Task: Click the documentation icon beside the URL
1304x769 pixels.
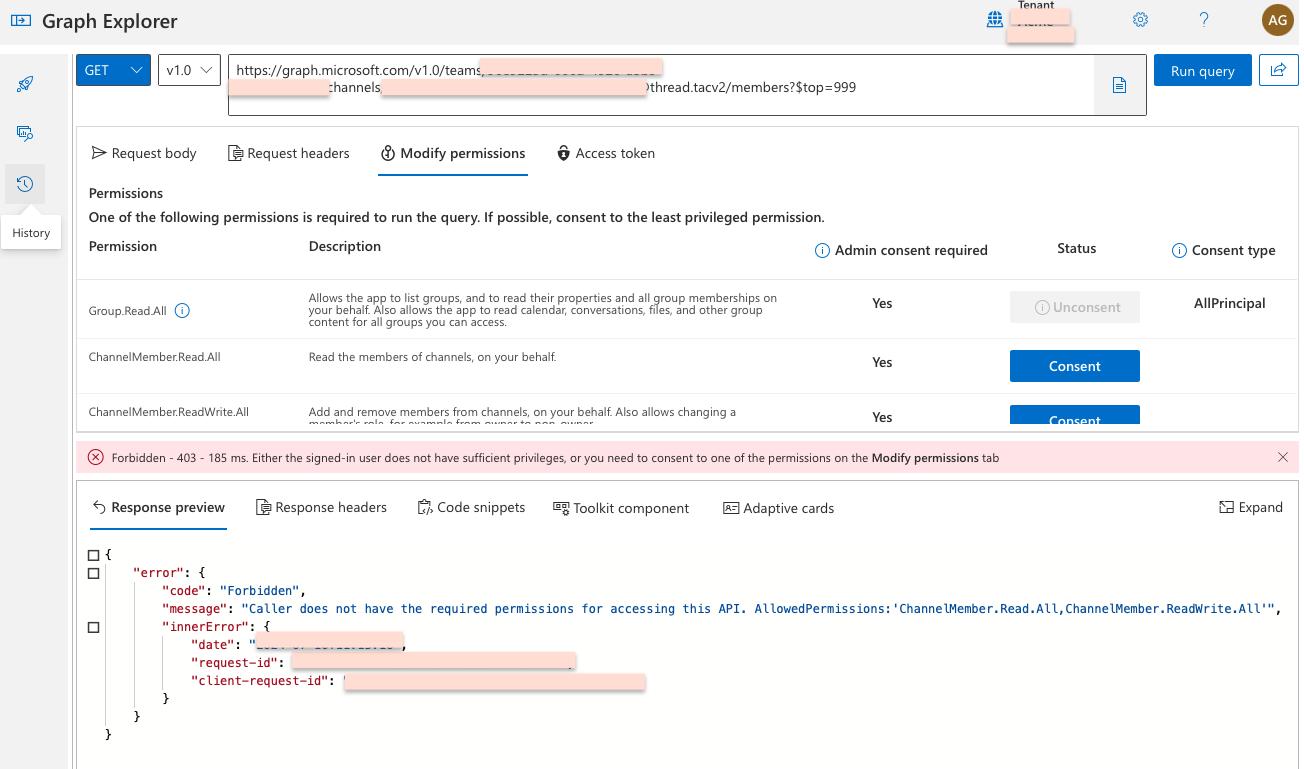Action: (1119, 86)
